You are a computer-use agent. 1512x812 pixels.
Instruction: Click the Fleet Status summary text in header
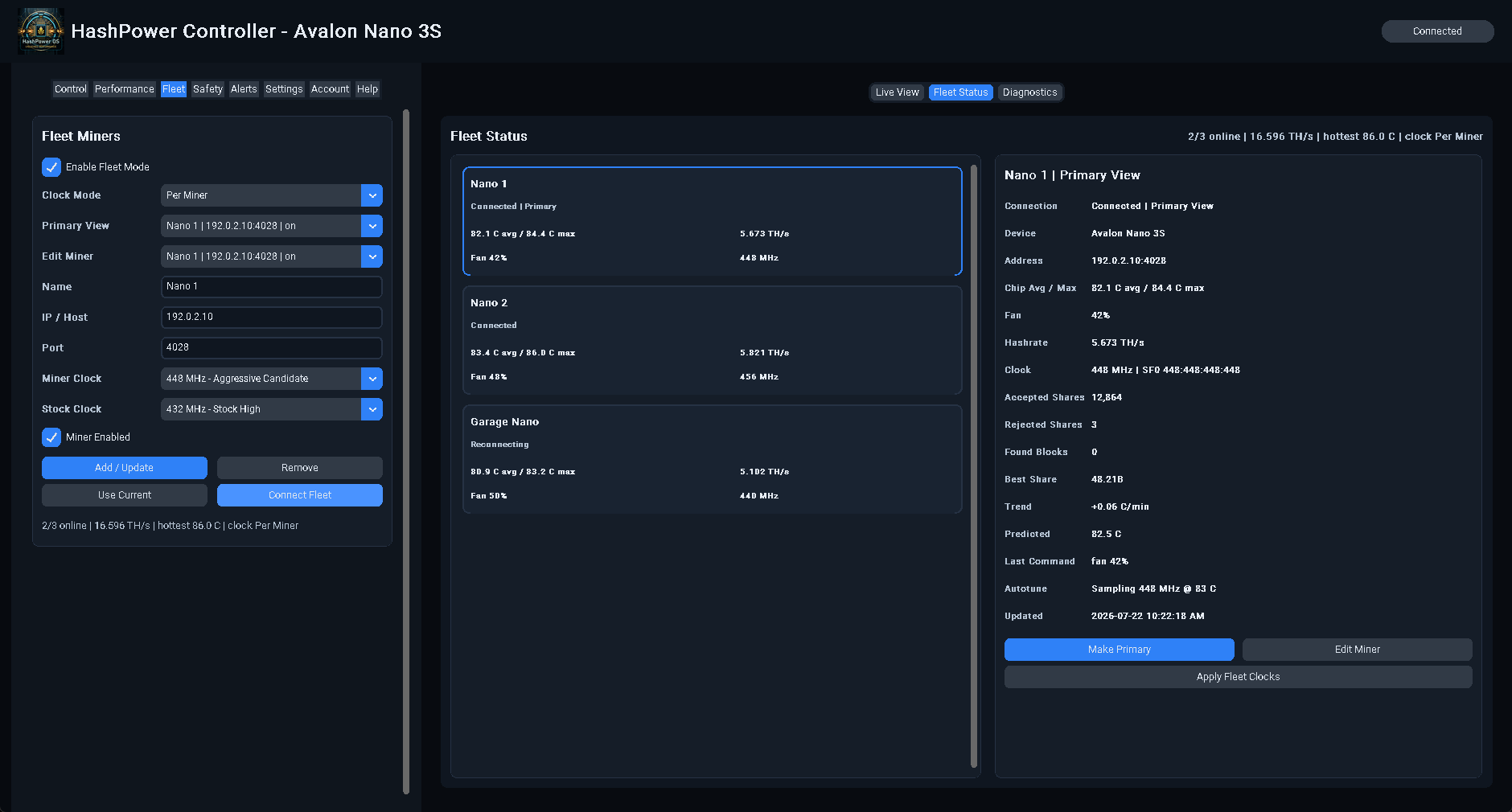pyautogui.click(x=1335, y=137)
